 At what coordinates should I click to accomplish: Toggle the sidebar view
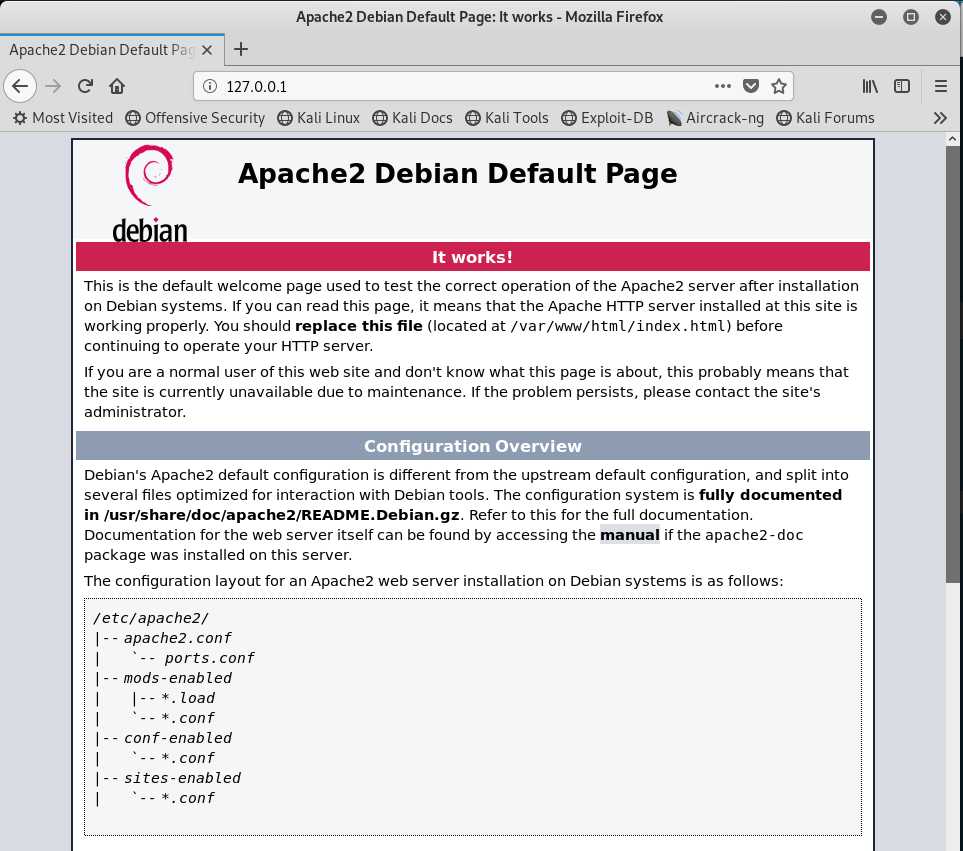click(902, 86)
